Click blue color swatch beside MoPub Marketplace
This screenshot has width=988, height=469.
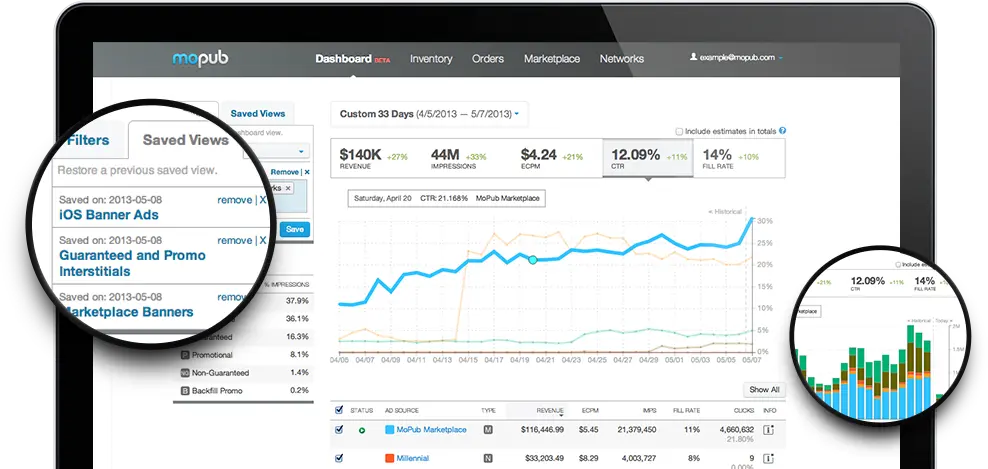(x=389, y=430)
